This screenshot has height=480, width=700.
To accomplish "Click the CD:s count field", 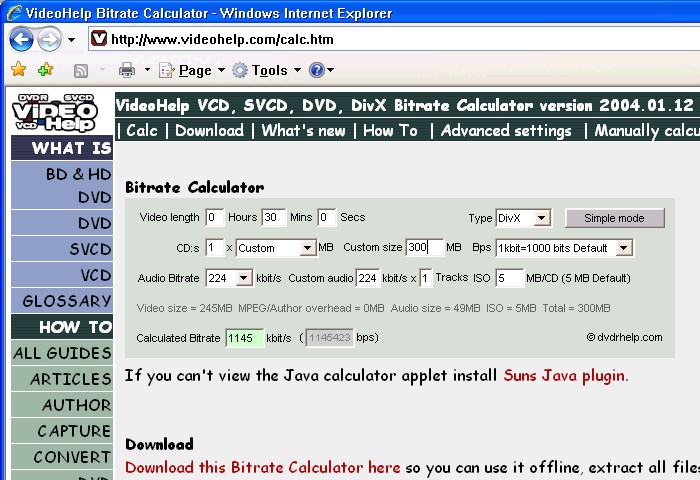I will [x=215, y=248].
